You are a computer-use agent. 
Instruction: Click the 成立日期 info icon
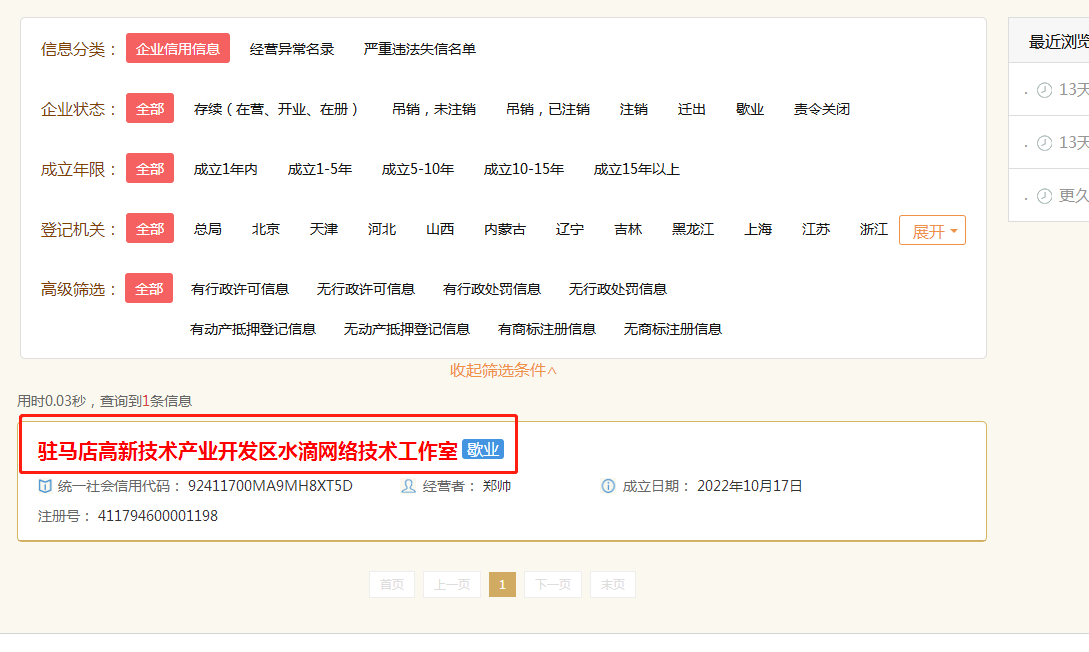[x=608, y=486]
